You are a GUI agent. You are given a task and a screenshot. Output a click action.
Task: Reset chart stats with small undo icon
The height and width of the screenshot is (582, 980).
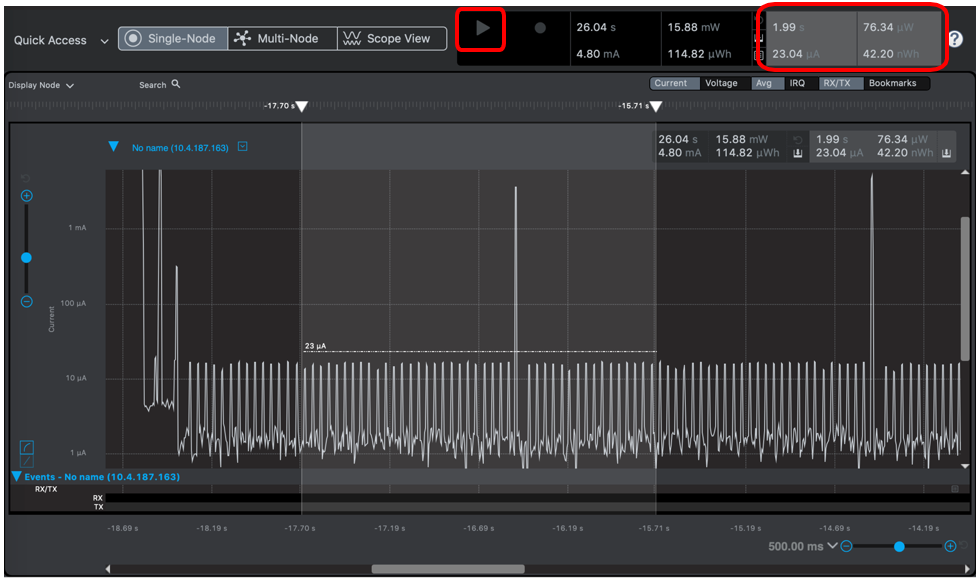(798, 140)
